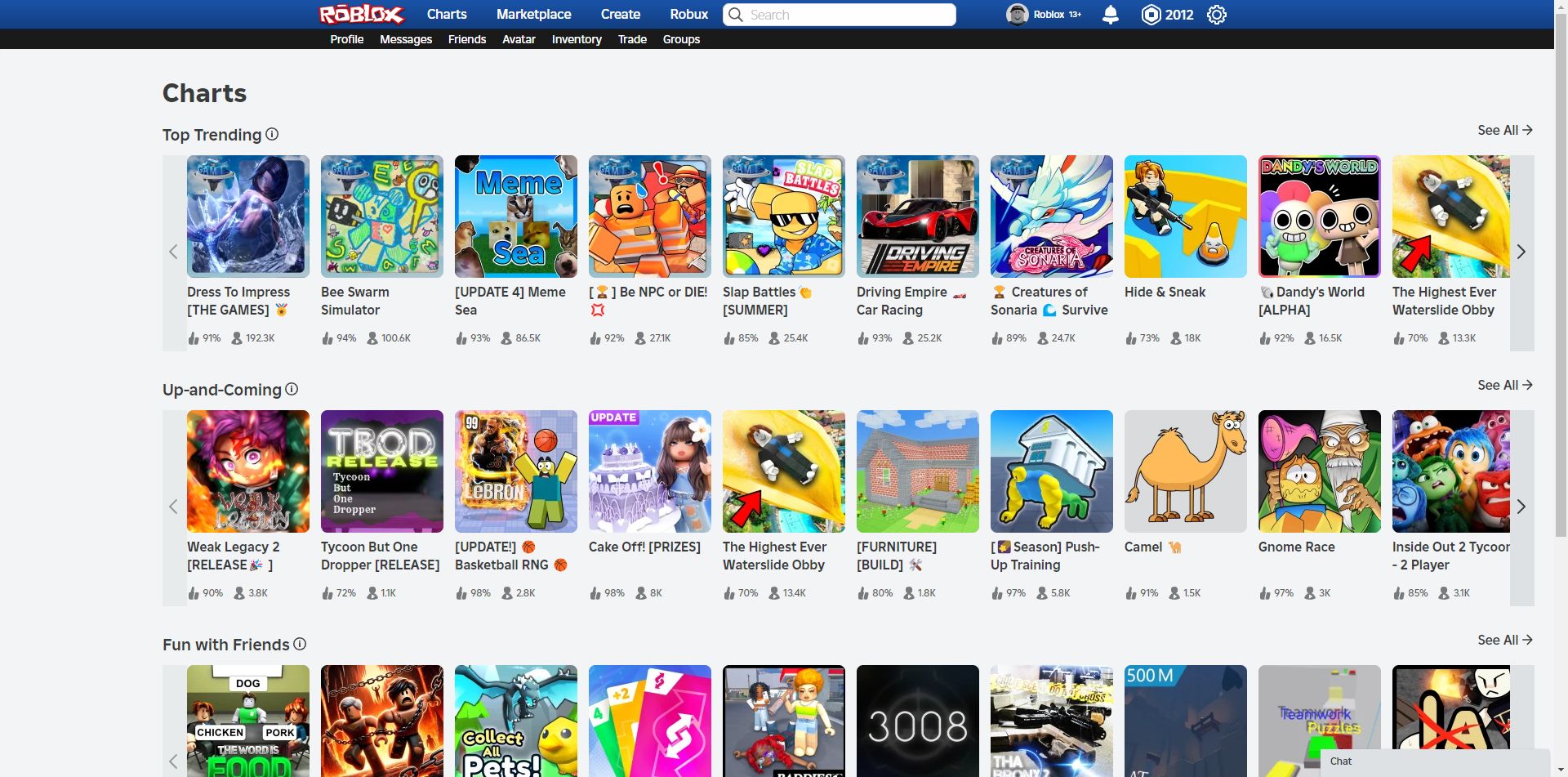Go to Avatar subnav link
Viewport: 1568px width, 777px height.
[x=519, y=39]
